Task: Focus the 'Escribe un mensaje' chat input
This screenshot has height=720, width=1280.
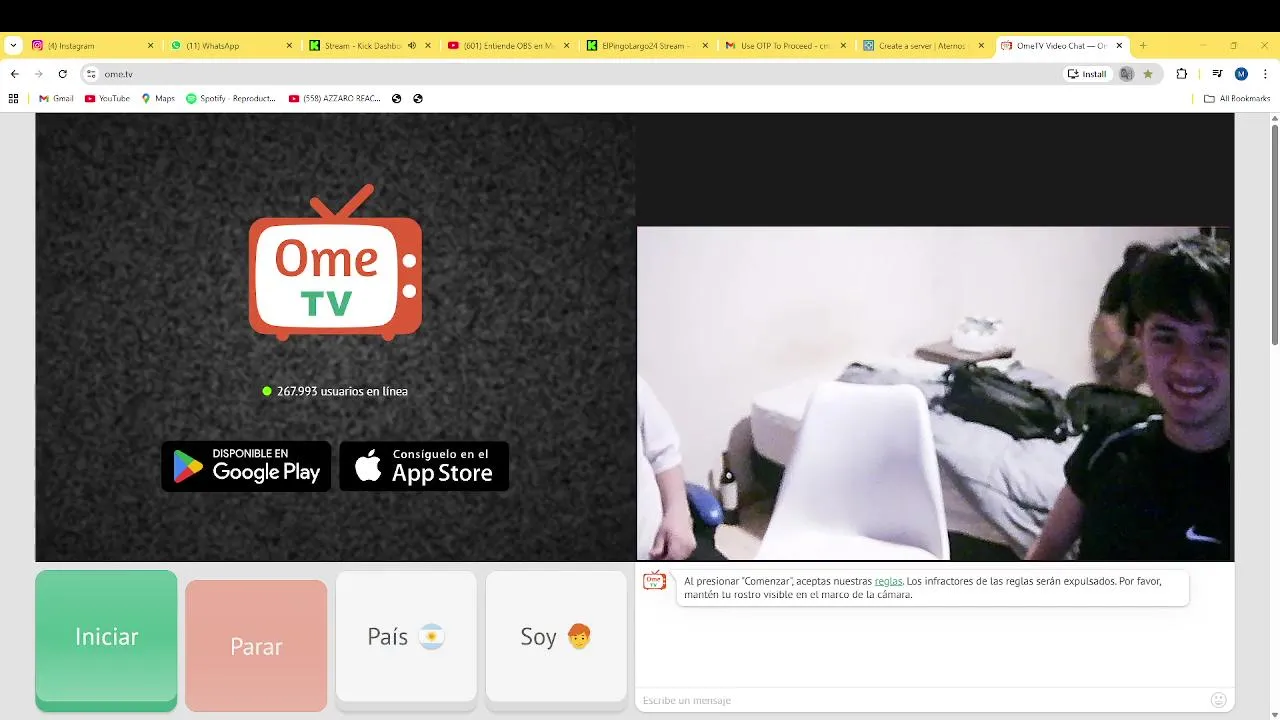Action: pos(920,700)
